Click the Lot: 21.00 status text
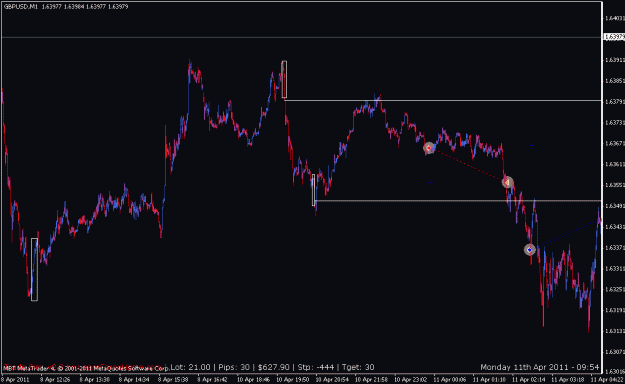 (191, 367)
